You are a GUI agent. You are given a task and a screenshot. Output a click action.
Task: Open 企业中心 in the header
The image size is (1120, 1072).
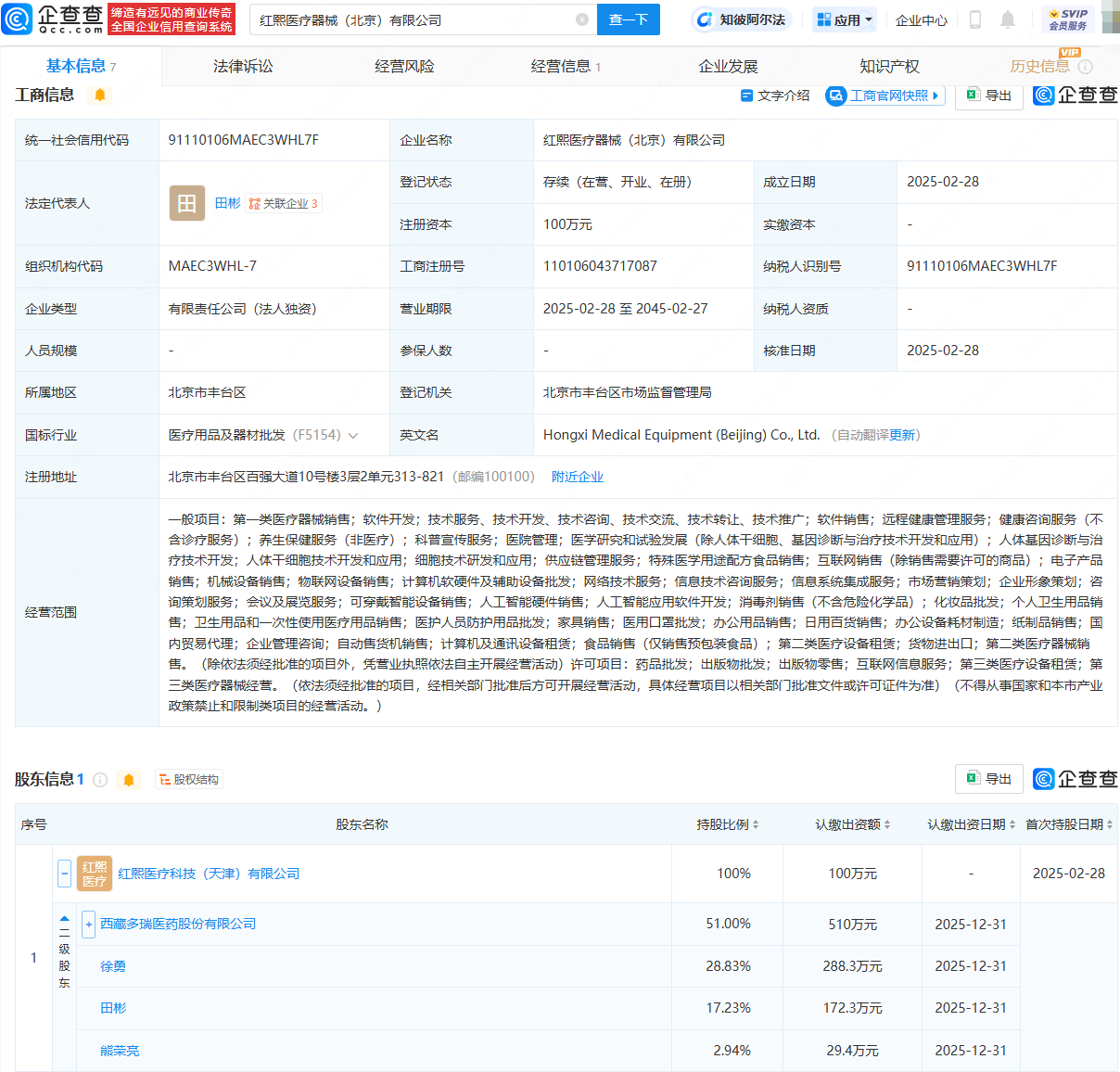pyautogui.click(x=922, y=19)
